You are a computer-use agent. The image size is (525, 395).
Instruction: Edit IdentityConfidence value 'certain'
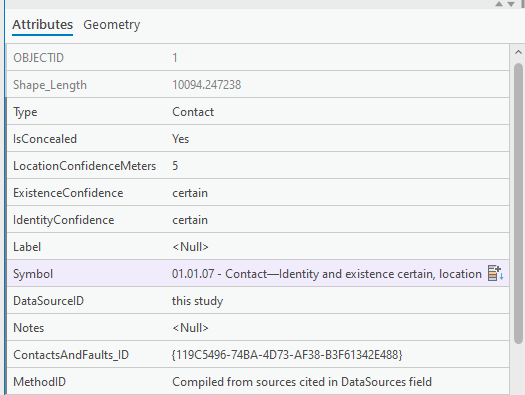[190, 220]
